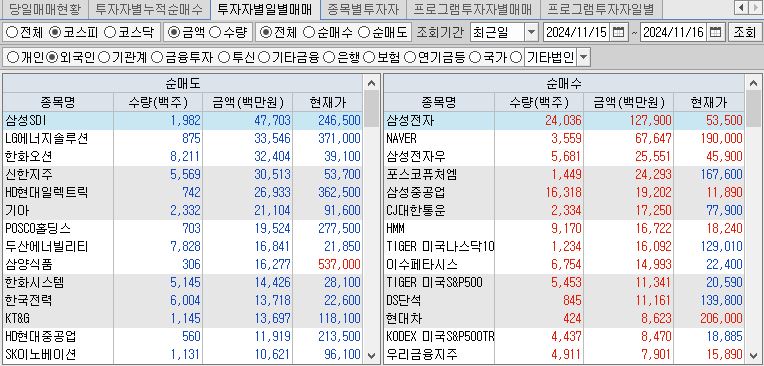Select 은행 investor type
The width and height of the screenshot is (764, 366).
pos(329,58)
